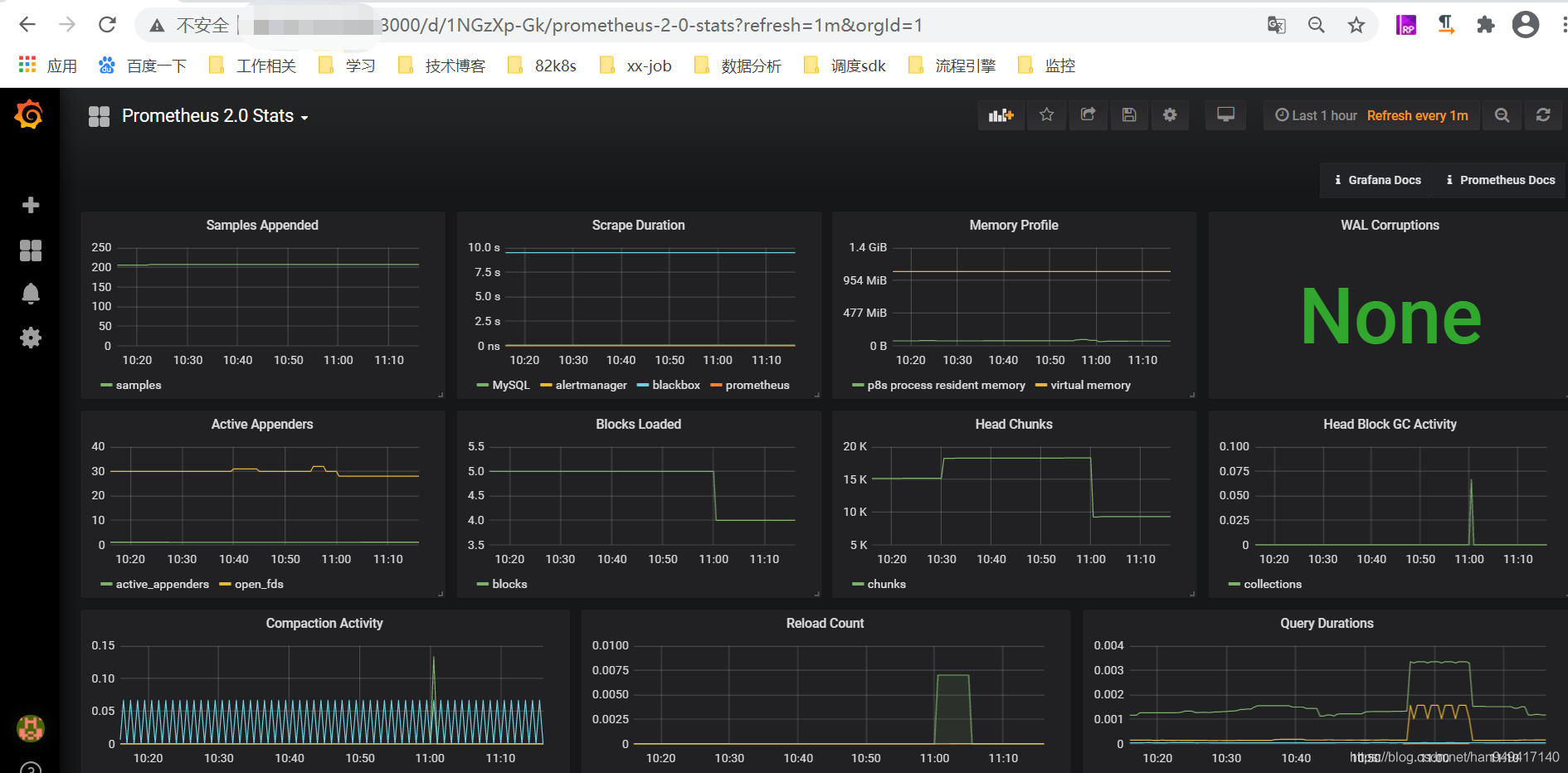Add a new panel to dashboard

[1001, 115]
